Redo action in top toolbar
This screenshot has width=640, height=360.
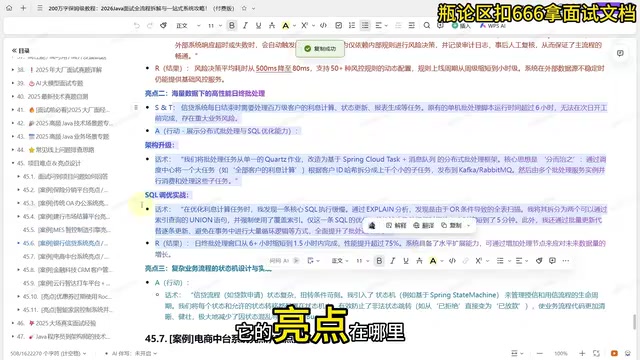pos(150,25)
